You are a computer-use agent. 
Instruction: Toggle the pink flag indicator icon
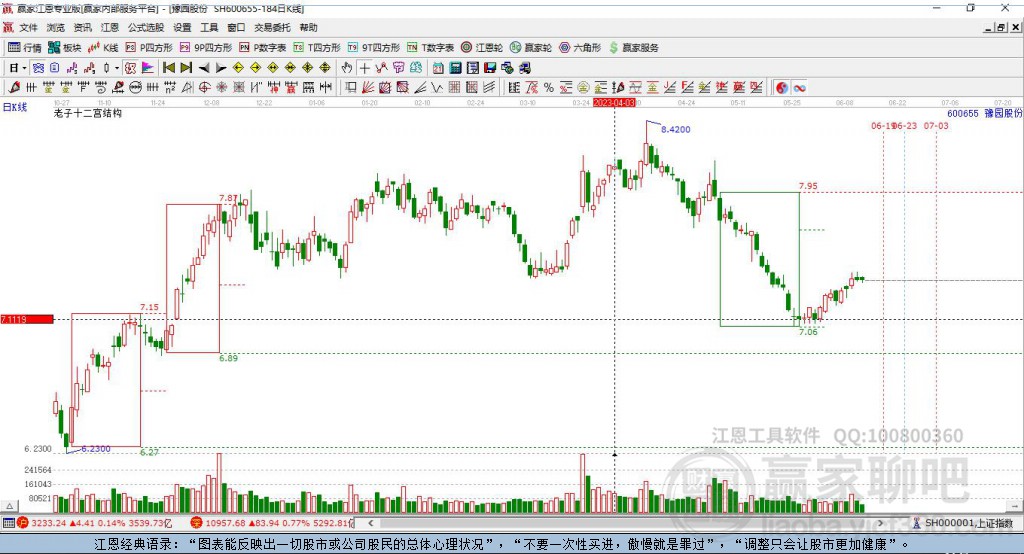148,68
